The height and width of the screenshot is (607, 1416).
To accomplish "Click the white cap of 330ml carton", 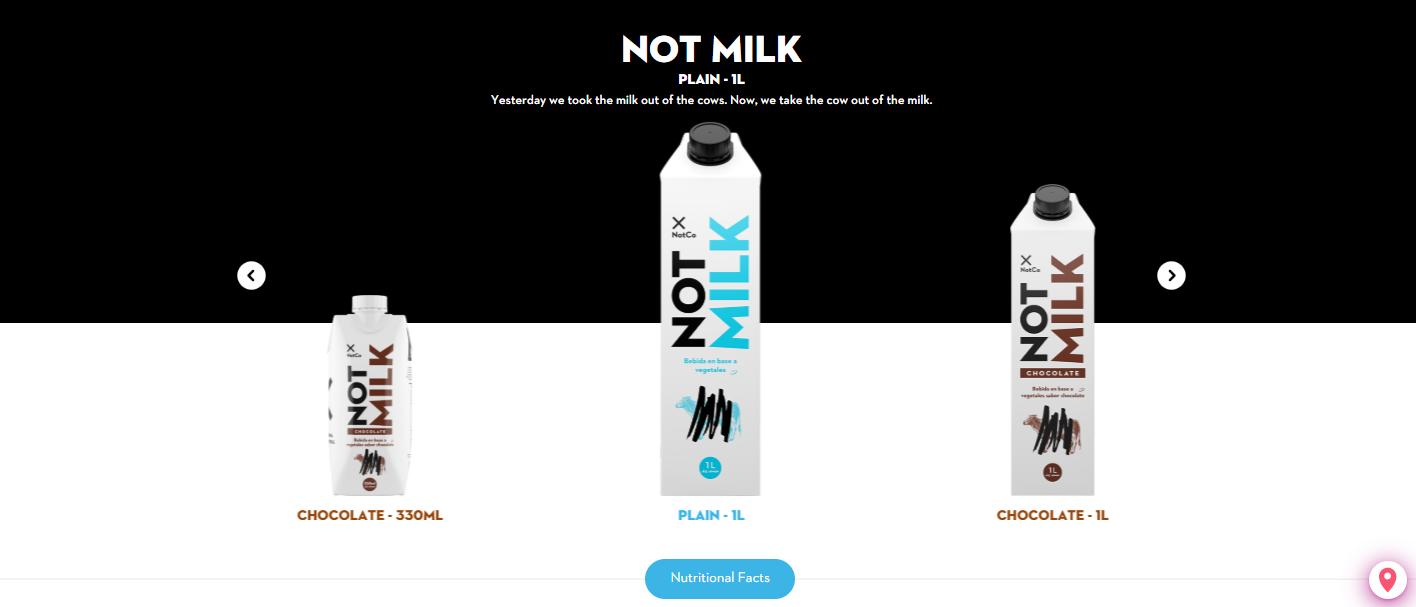I will (x=369, y=304).
